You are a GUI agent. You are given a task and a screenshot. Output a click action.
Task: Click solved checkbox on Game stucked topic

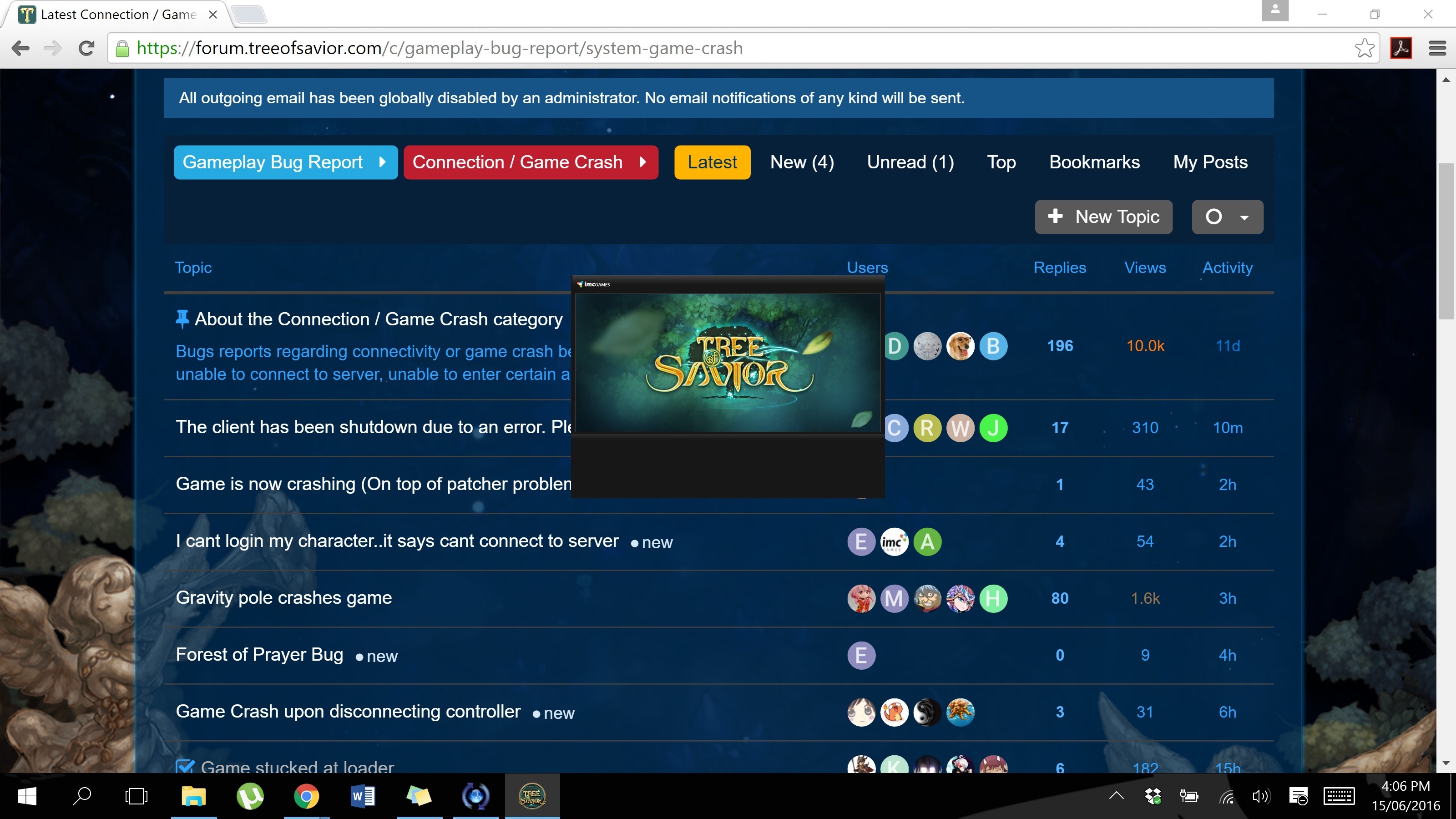coord(185,766)
